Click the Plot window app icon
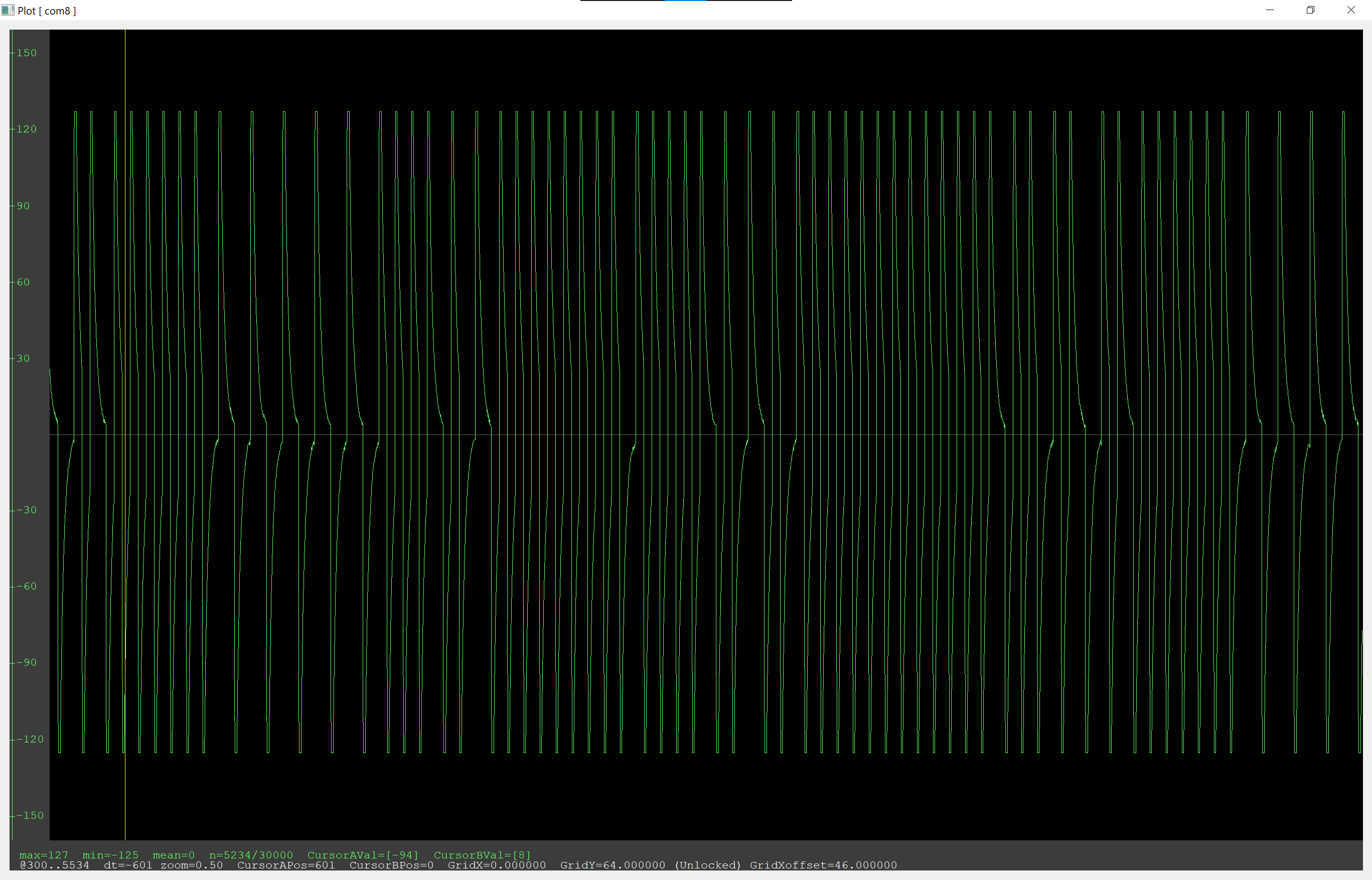The height and width of the screenshot is (880, 1372). (8, 11)
